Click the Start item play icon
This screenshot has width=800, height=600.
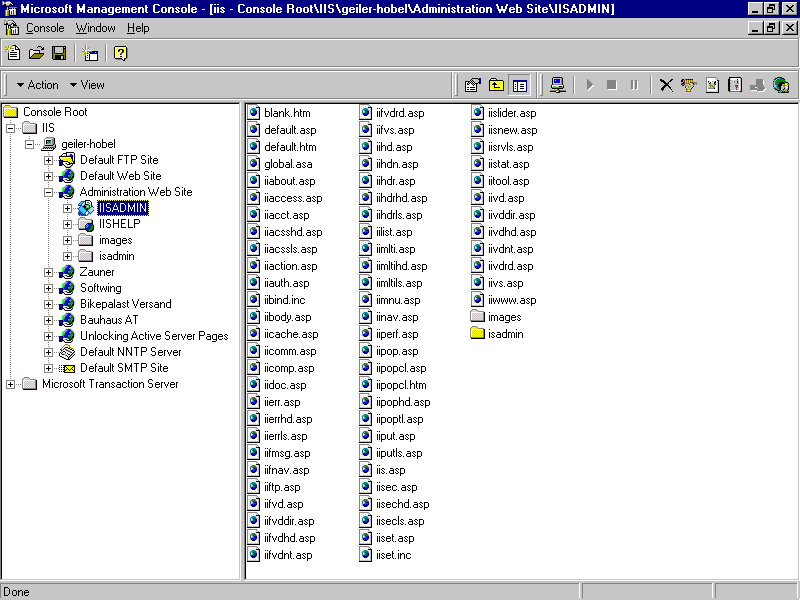[590, 85]
